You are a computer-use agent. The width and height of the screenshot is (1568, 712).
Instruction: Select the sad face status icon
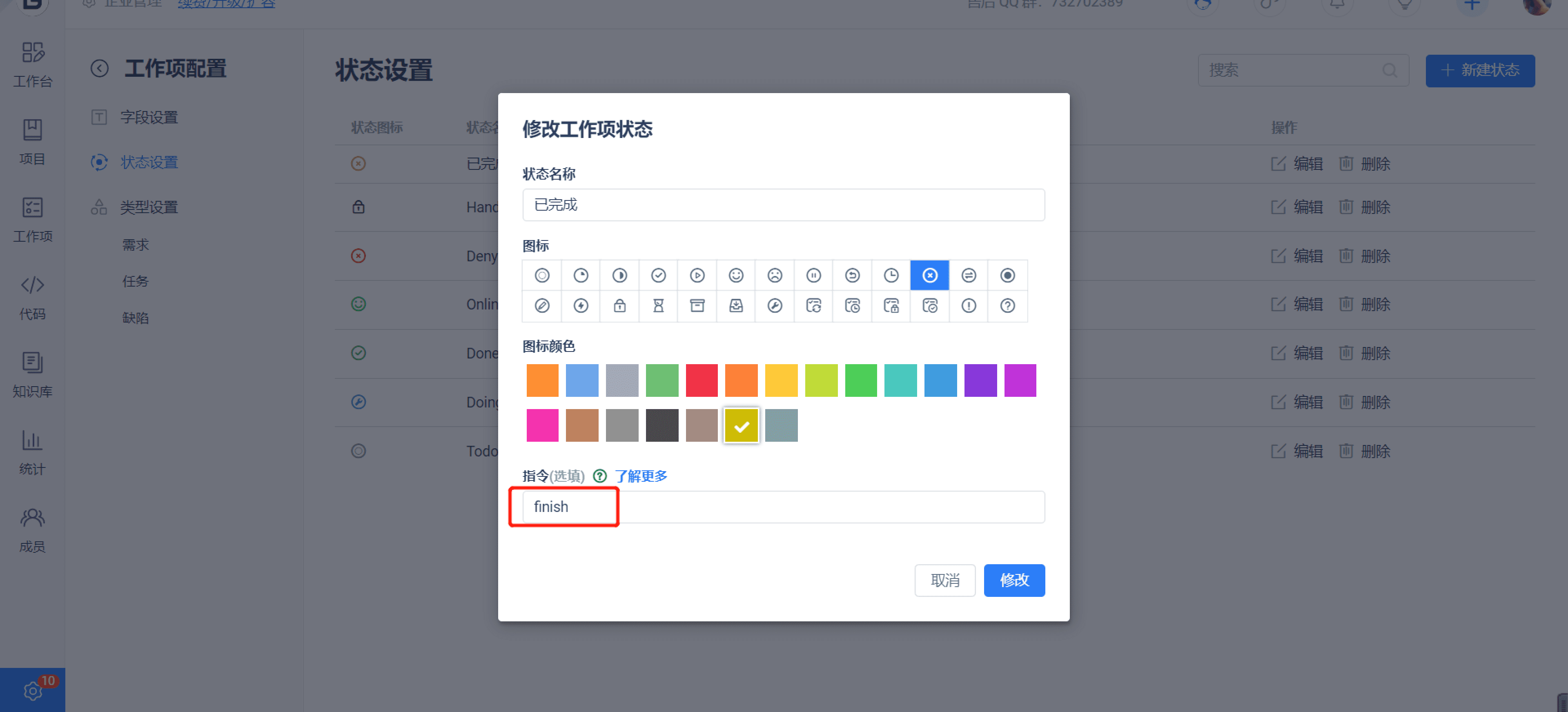click(x=775, y=276)
